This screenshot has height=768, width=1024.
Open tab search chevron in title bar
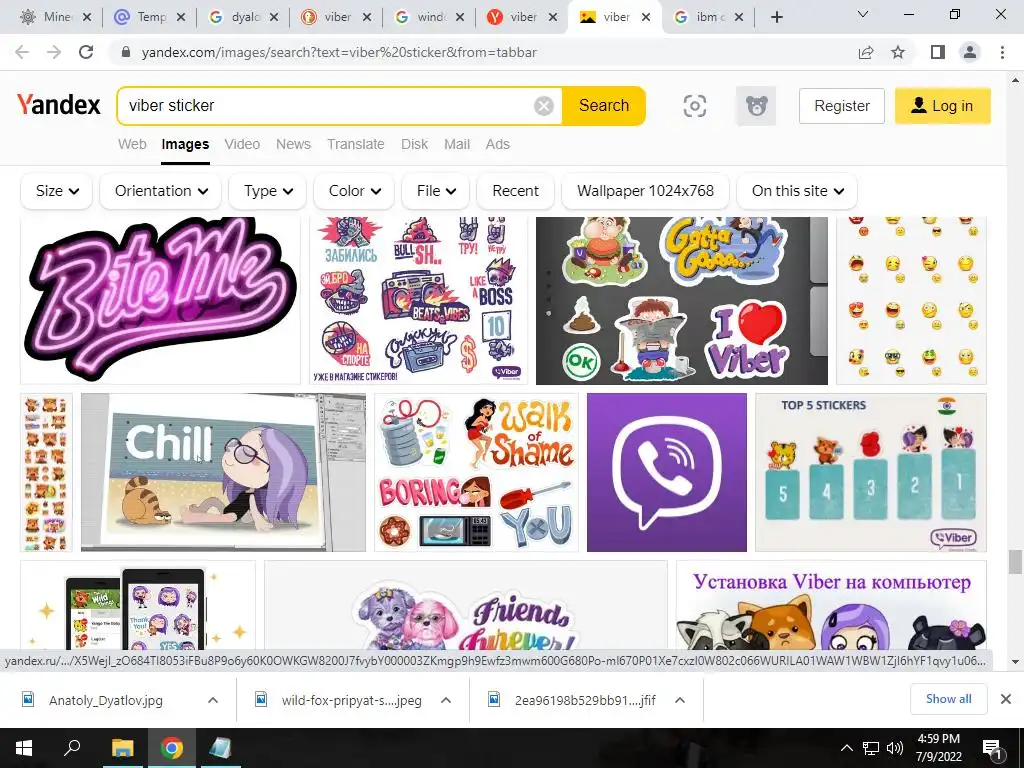[863, 14]
